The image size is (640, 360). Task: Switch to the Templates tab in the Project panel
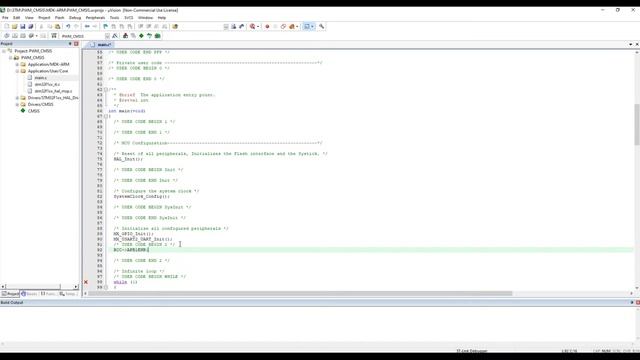point(68,294)
